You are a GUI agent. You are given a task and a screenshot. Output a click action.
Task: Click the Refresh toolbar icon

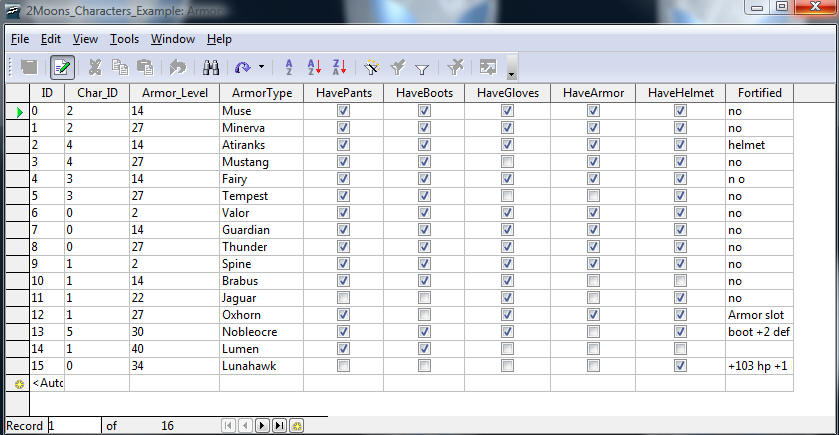pos(241,67)
